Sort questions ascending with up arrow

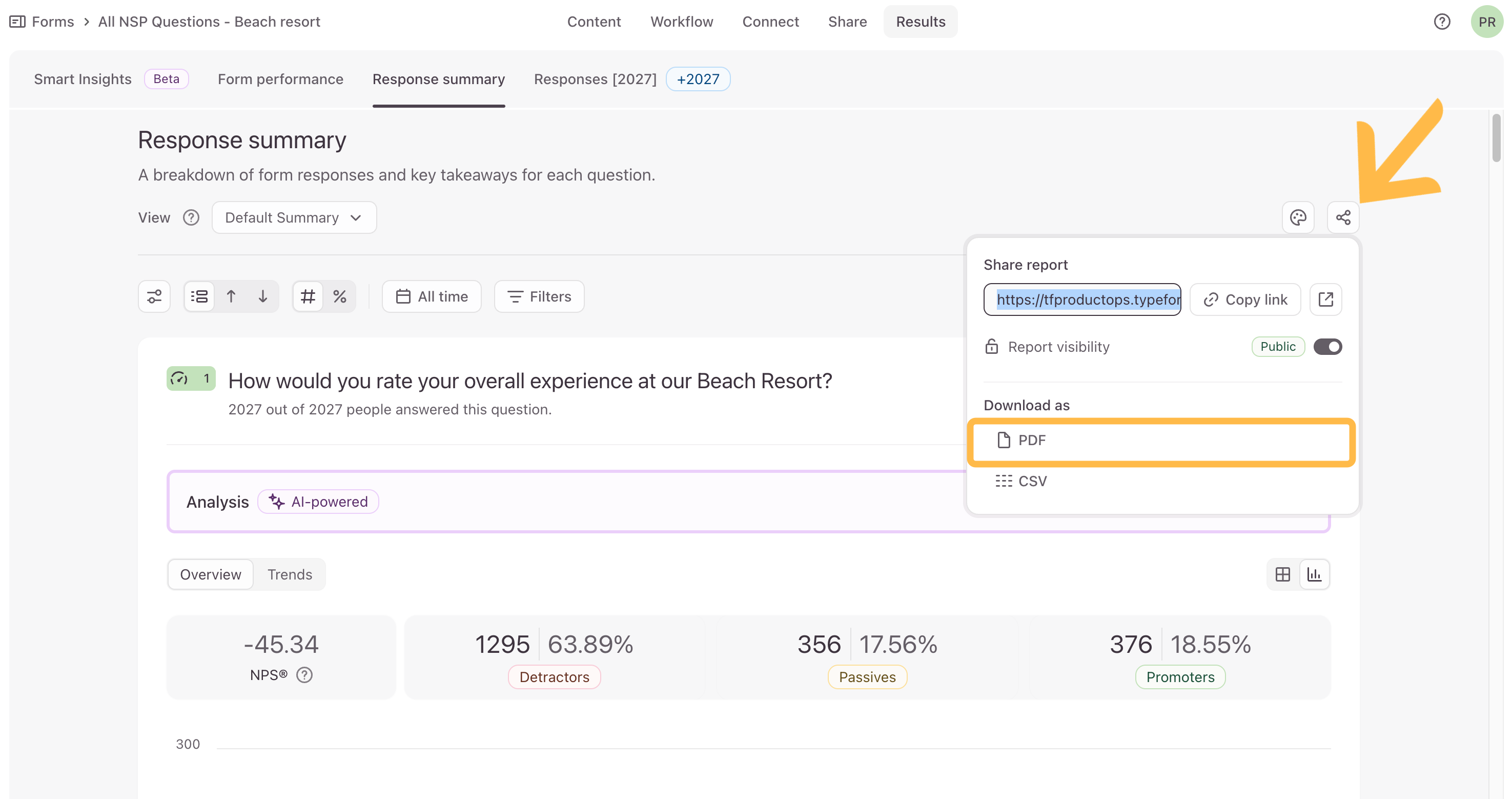tap(231, 297)
